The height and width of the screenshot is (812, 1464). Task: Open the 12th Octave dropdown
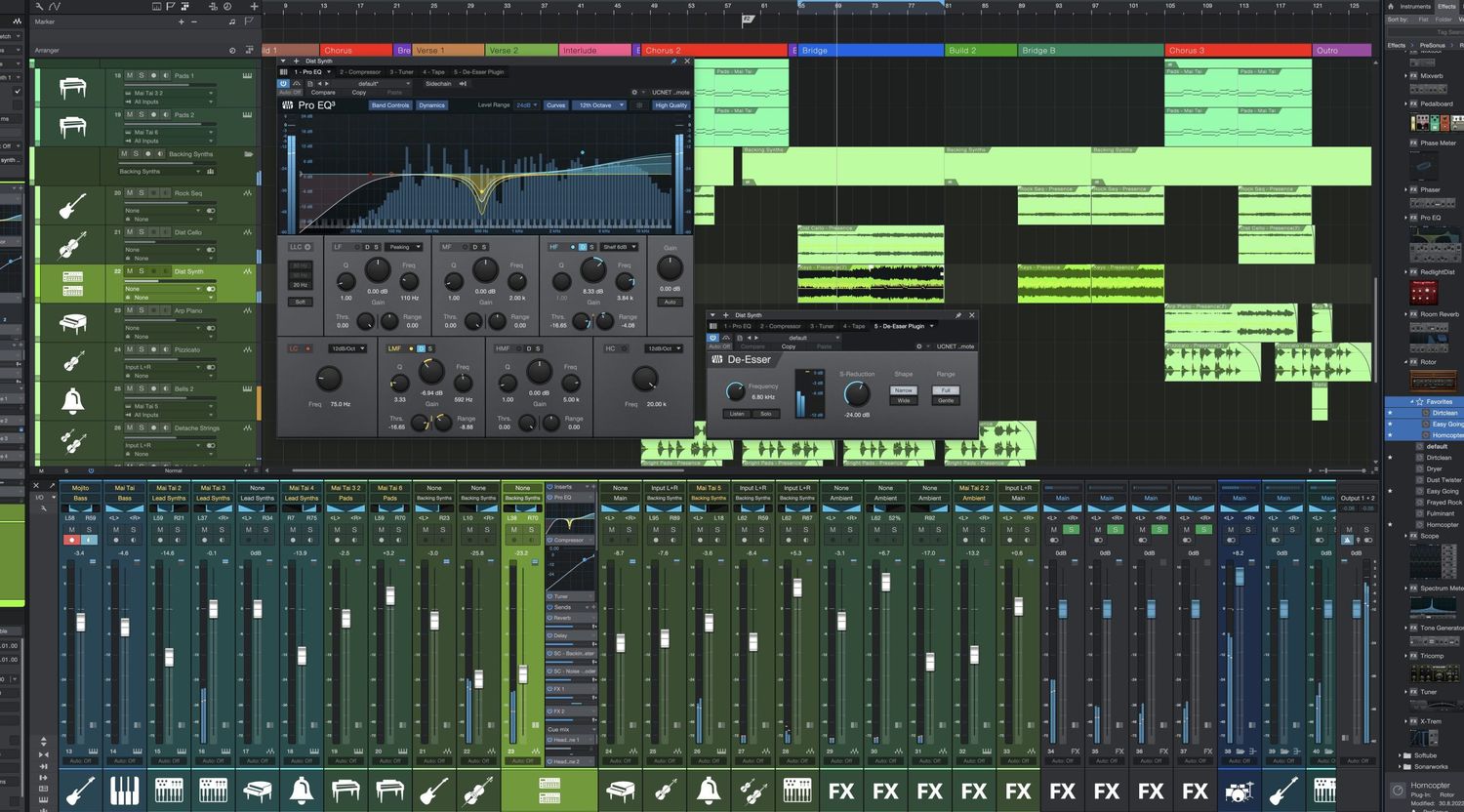[600, 105]
